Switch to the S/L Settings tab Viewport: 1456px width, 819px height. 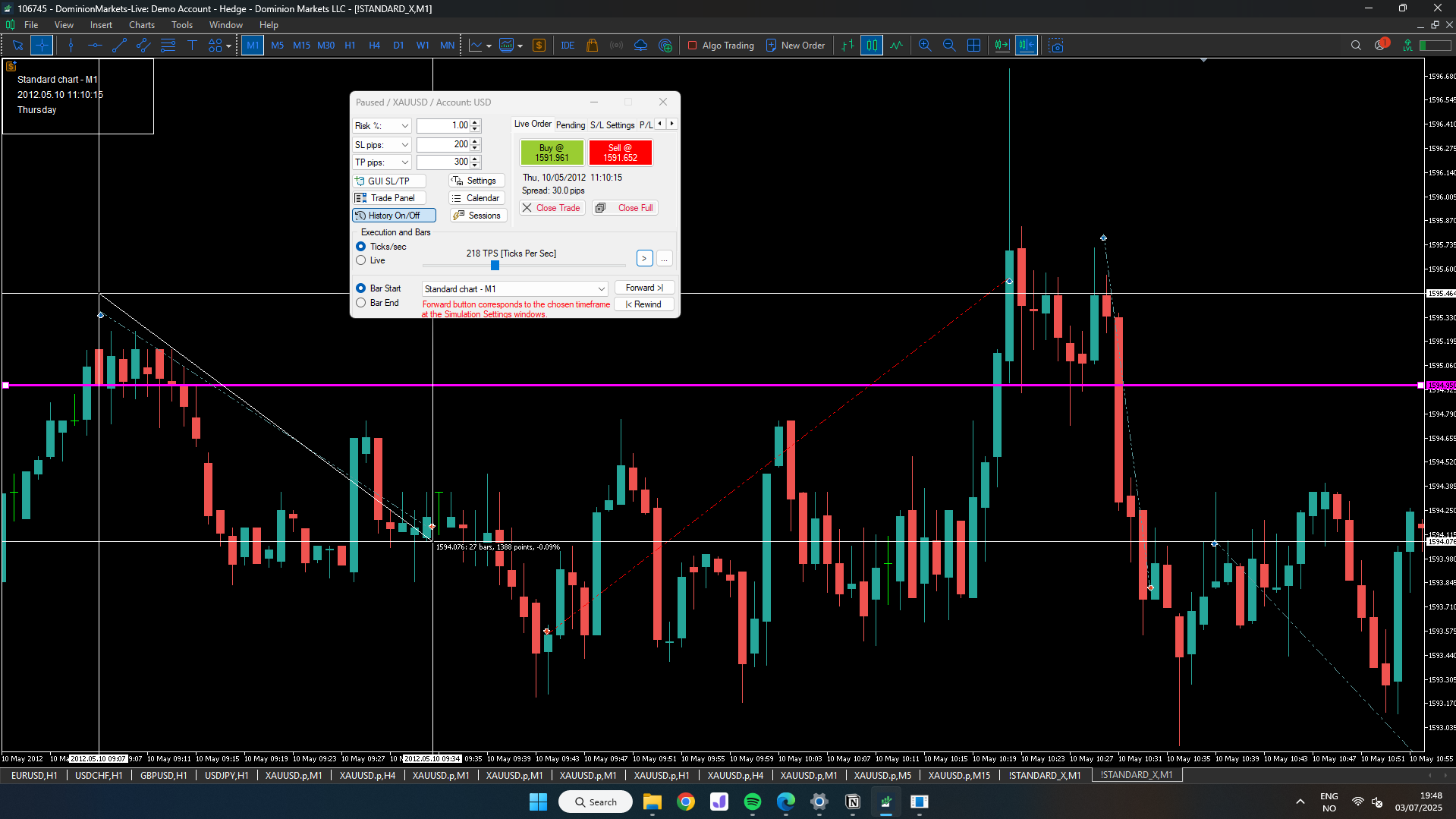pos(612,125)
